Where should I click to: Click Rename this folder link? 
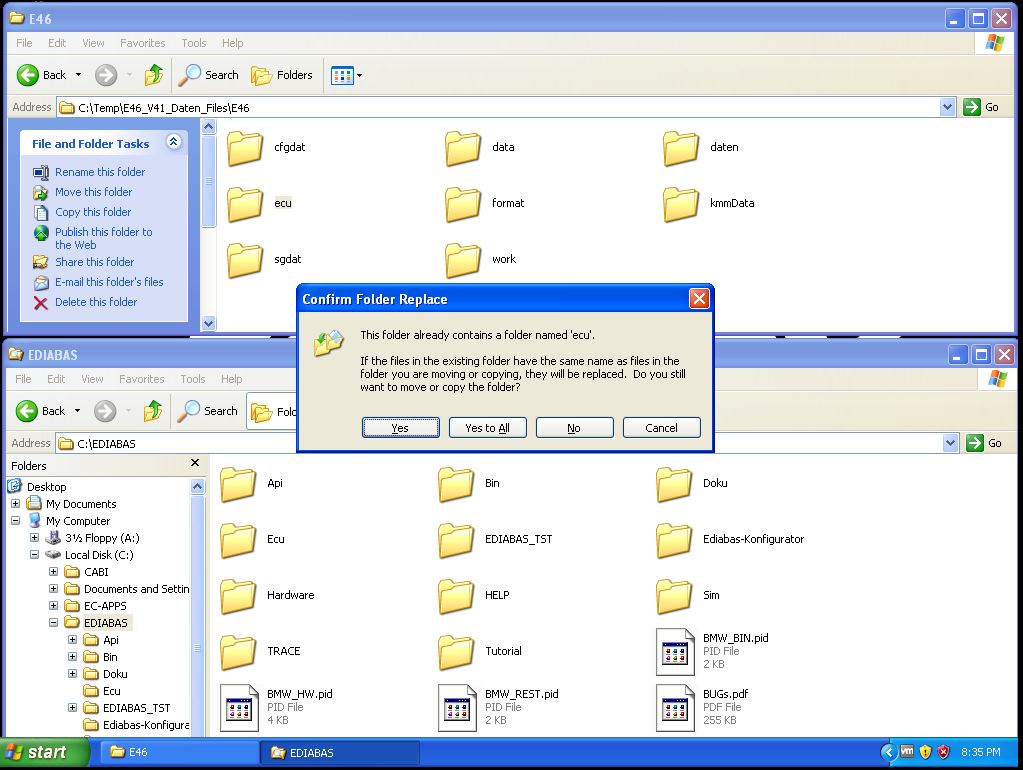click(x=100, y=172)
